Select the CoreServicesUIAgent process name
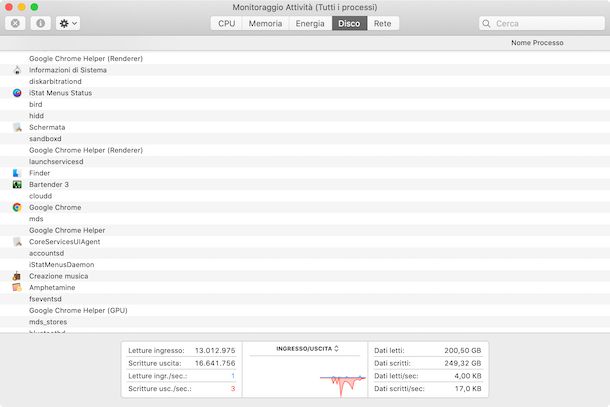The image size is (610, 407). coord(65,242)
